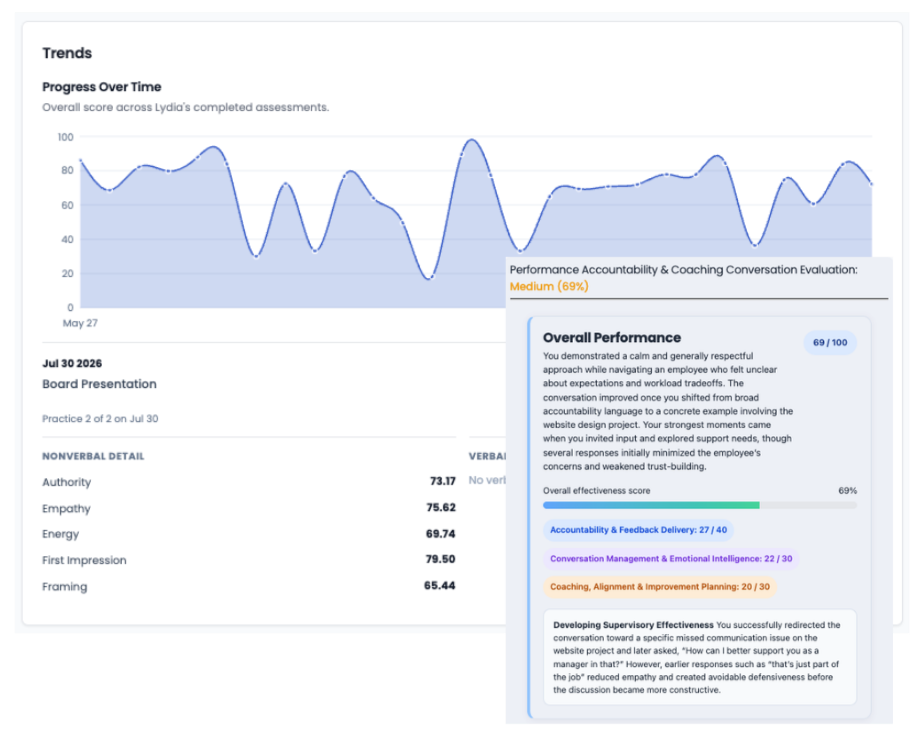This screenshot has width=921, height=734.
Task: Click the last data point on chart
Action: click(x=871, y=184)
